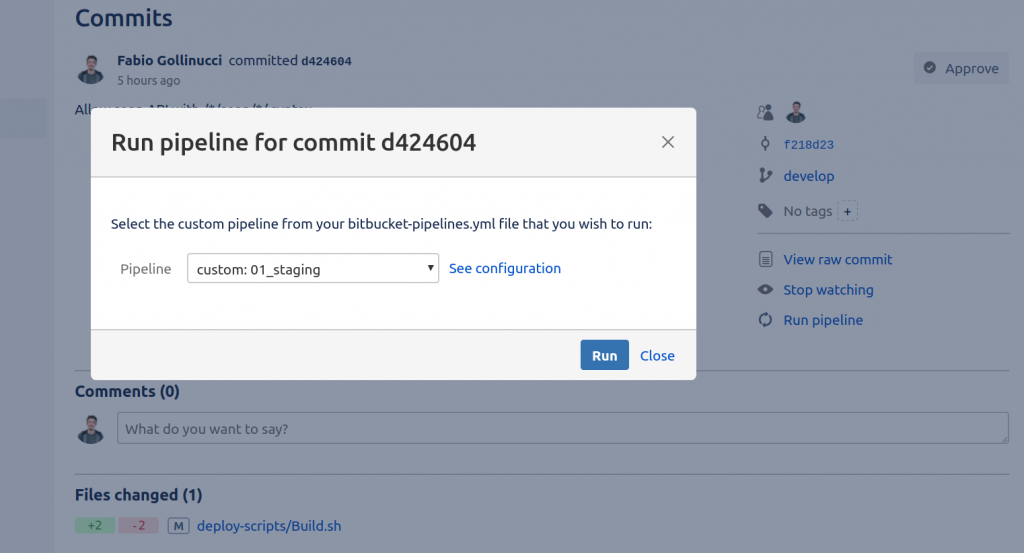Screen dimensions: 1024x553
Task: Open parent commit f218d23
Action: (x=808, y=144)
